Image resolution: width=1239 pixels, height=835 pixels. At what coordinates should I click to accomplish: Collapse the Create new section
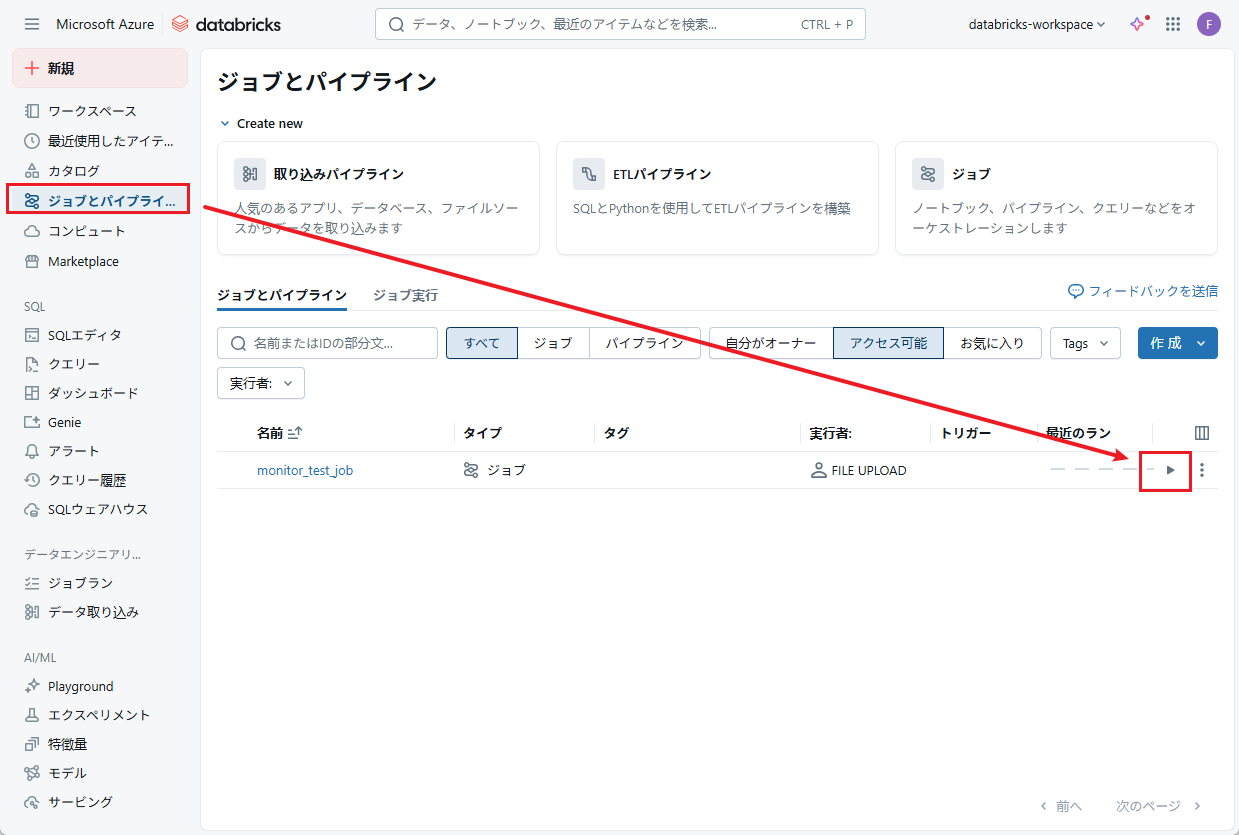click(x=225, y=124)
